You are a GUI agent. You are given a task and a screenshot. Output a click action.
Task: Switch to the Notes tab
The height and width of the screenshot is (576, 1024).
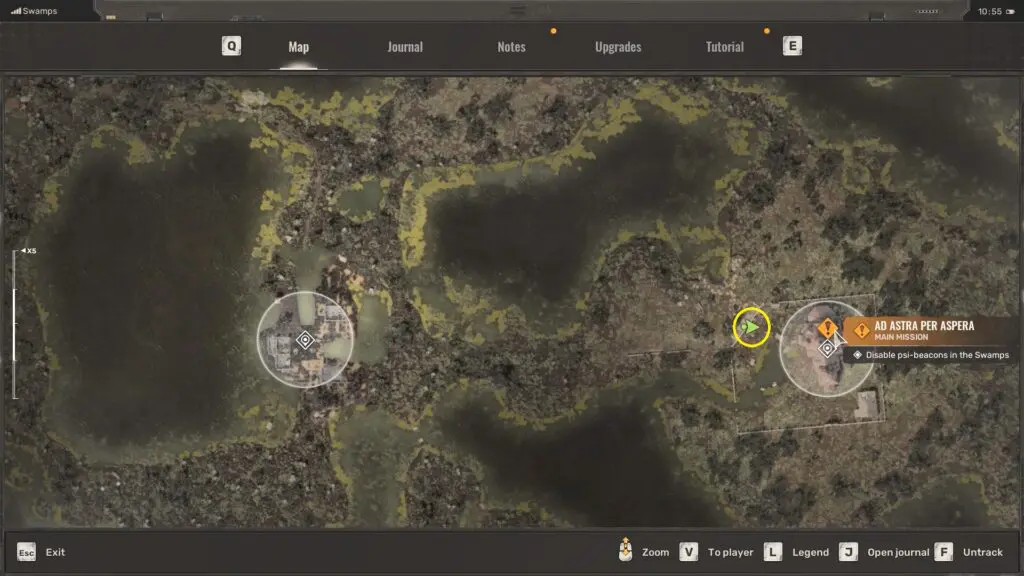click(x=511, y=47)
